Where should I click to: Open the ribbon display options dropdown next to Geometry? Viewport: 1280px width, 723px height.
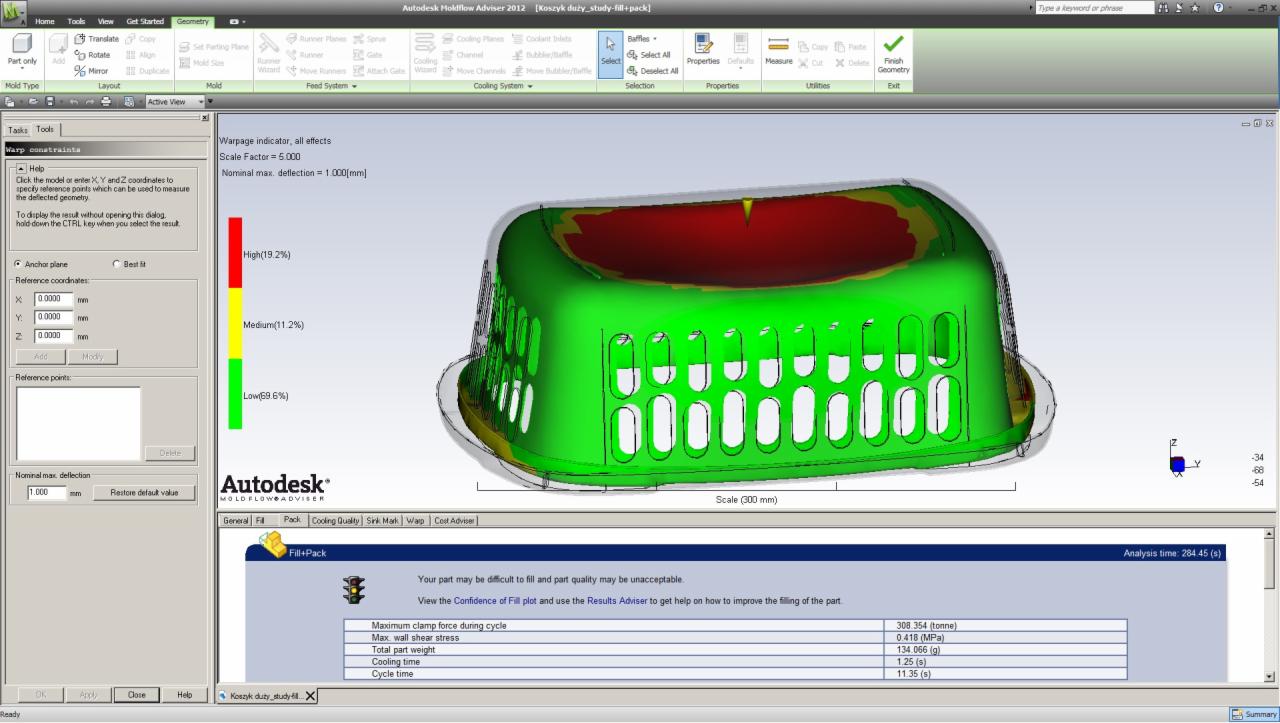pyautogui.click(x=237, y=21)
